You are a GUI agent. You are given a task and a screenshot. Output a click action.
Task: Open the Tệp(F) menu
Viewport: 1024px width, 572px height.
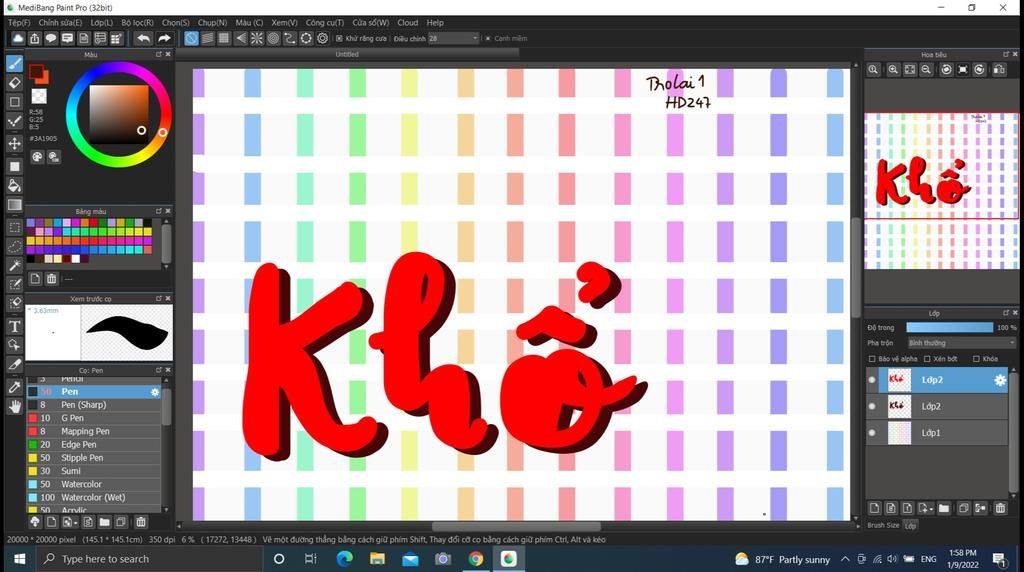19,22
